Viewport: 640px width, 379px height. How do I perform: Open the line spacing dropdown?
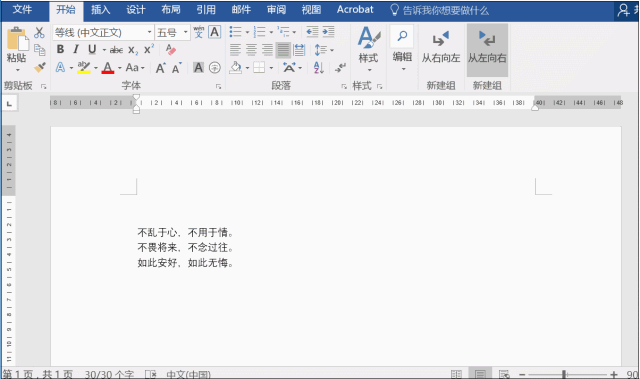click(332, 50)
